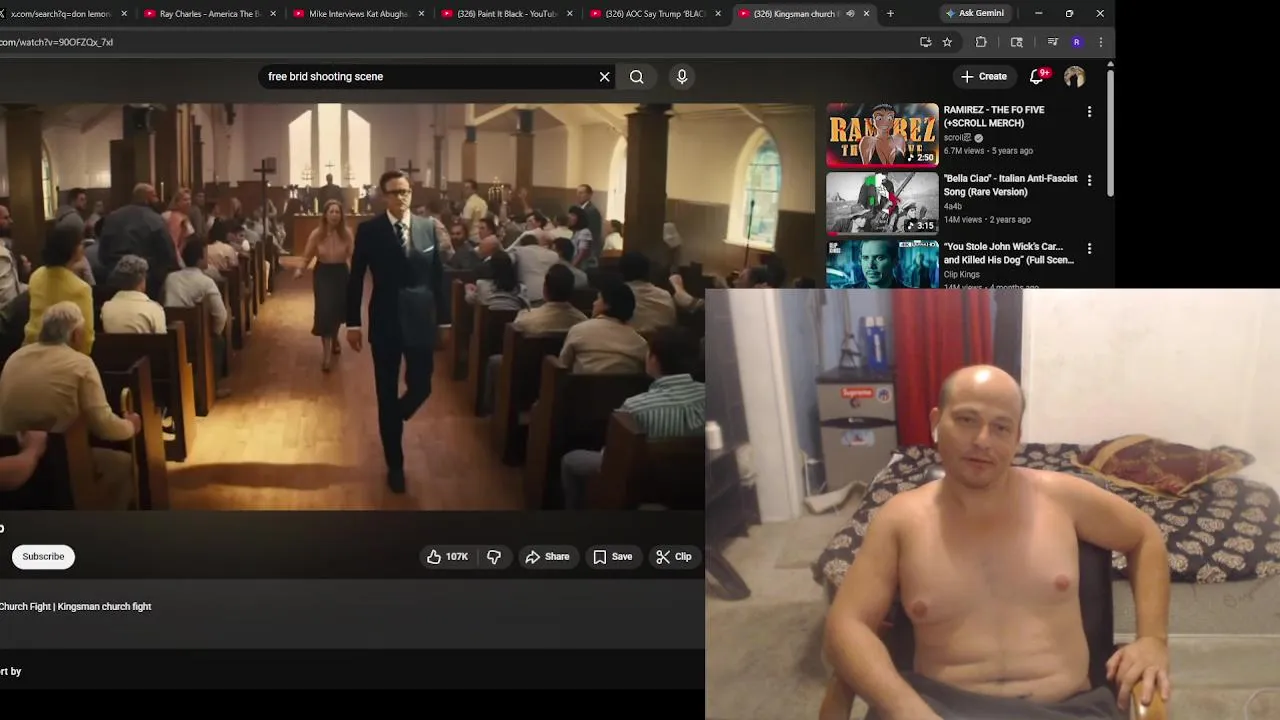The height and width of the screenshot is (720, 1280).
Task: Open the Chrome profile avatar
Action: point(1076,42)
